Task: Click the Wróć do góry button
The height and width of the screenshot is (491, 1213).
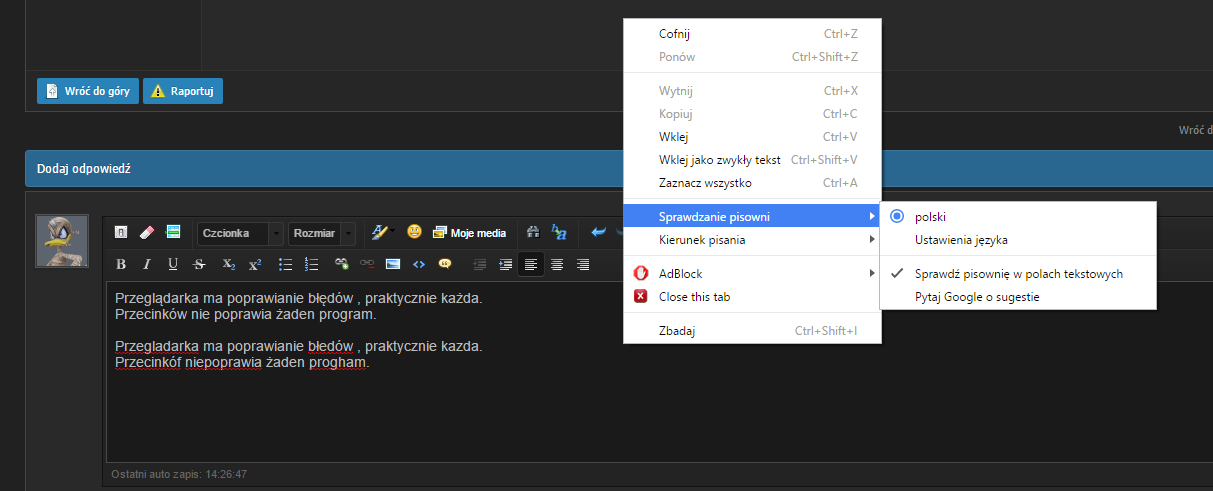Action: 88,90
